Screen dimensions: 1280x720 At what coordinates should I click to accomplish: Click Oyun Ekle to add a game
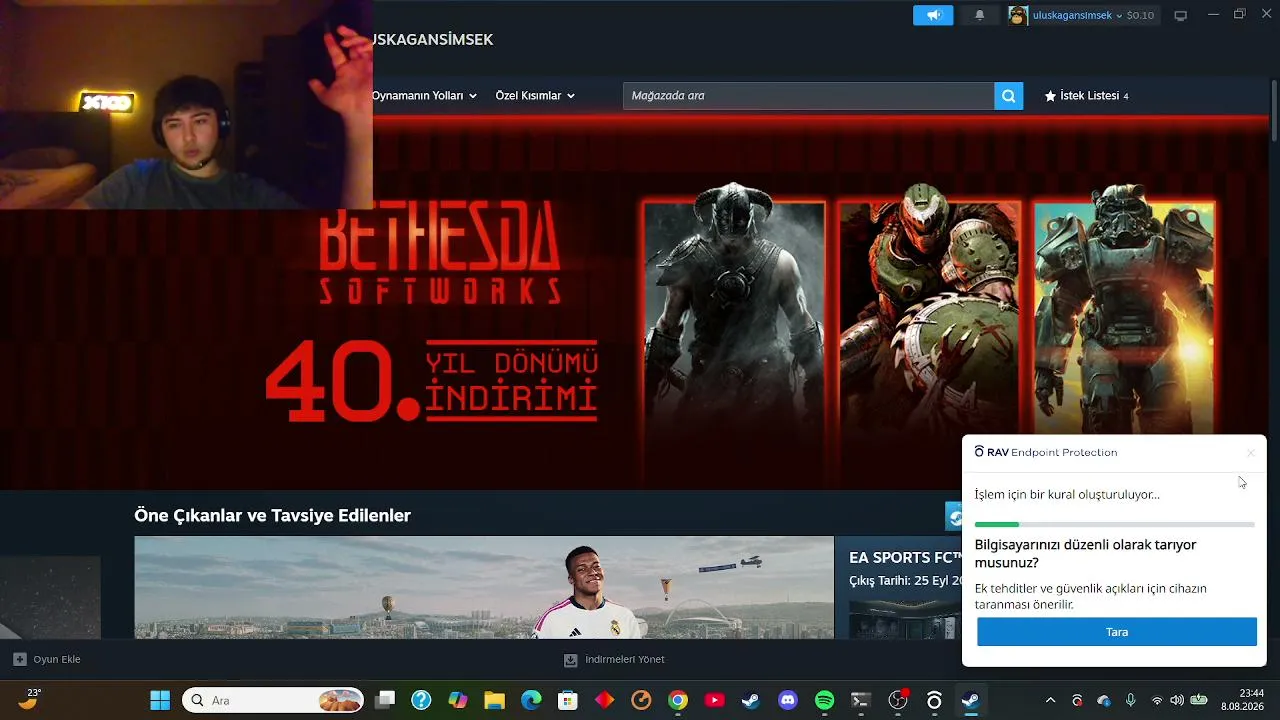click(47, 660)
